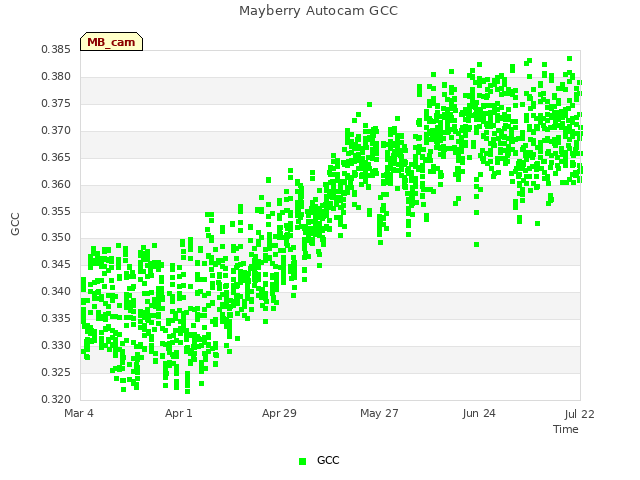This screenshot has width=640, height=480.
Task: Click the Apr 1 axis date
Action: coord(179,413)
